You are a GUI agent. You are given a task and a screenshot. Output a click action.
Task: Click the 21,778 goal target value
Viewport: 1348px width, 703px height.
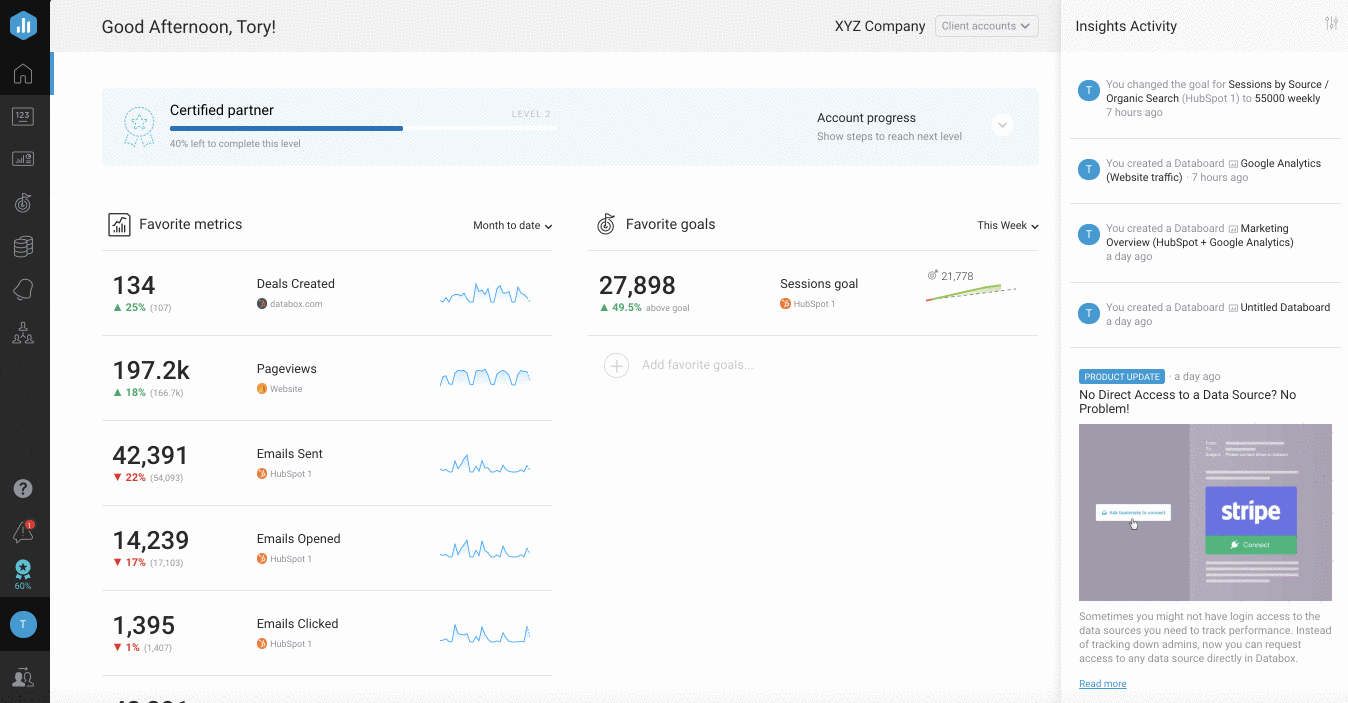click(957, 276)
